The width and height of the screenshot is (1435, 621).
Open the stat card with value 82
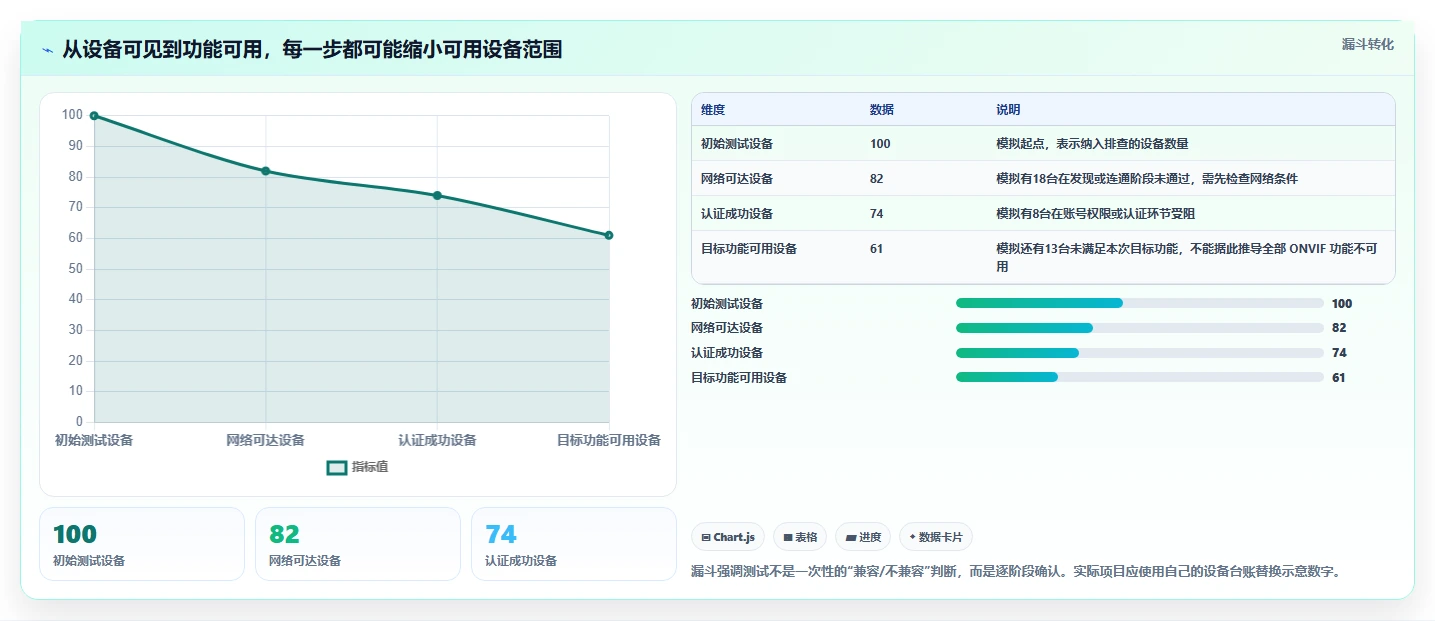(358, 544)
